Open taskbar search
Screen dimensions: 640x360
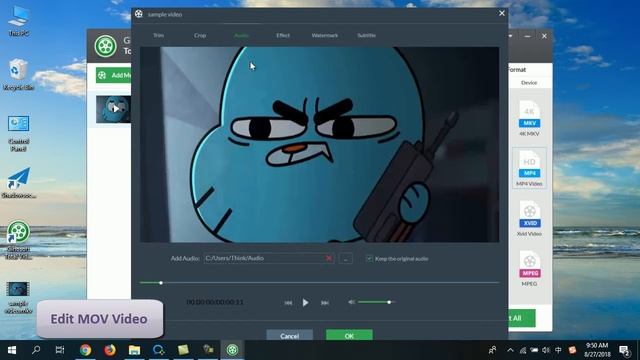coord(36,350)
